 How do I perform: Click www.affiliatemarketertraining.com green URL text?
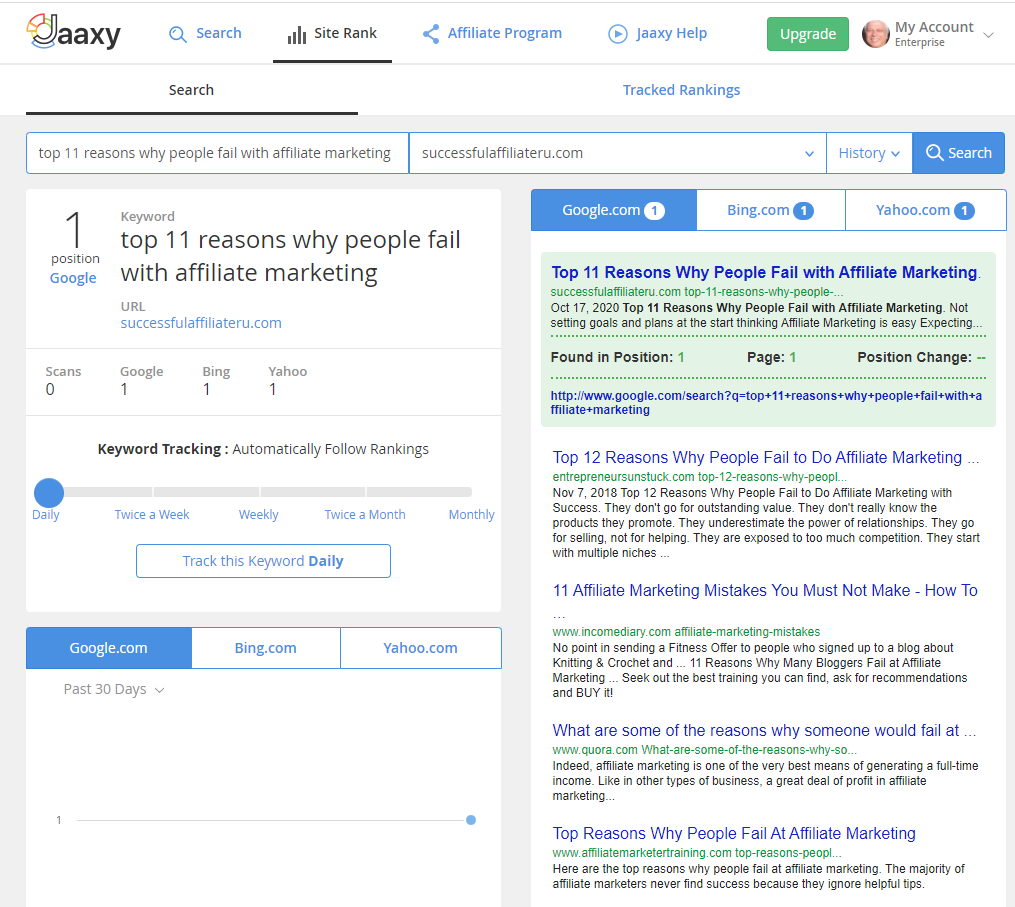coord(697,853)
